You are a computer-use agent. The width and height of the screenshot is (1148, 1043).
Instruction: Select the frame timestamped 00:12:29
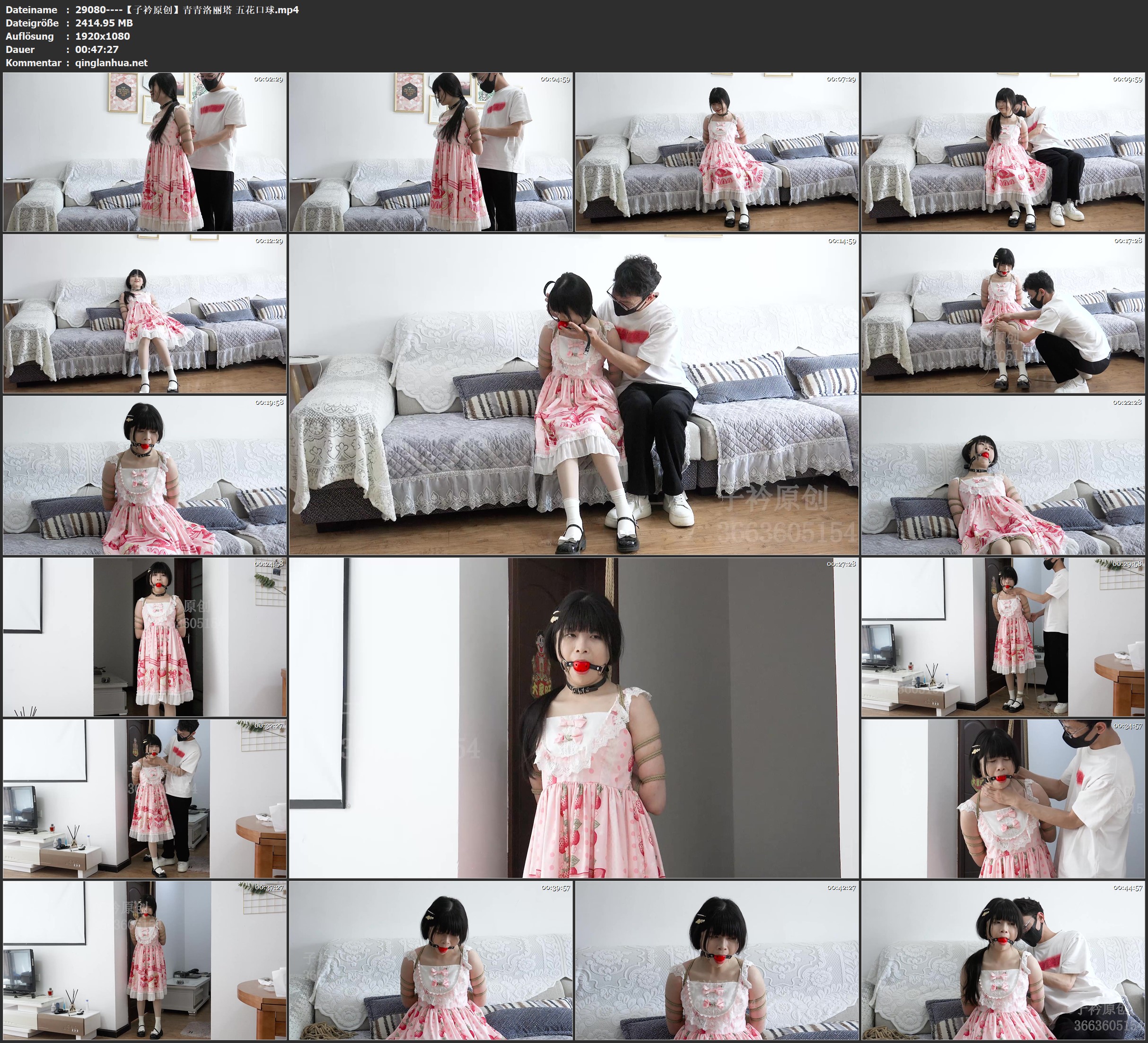coord(145,313)
